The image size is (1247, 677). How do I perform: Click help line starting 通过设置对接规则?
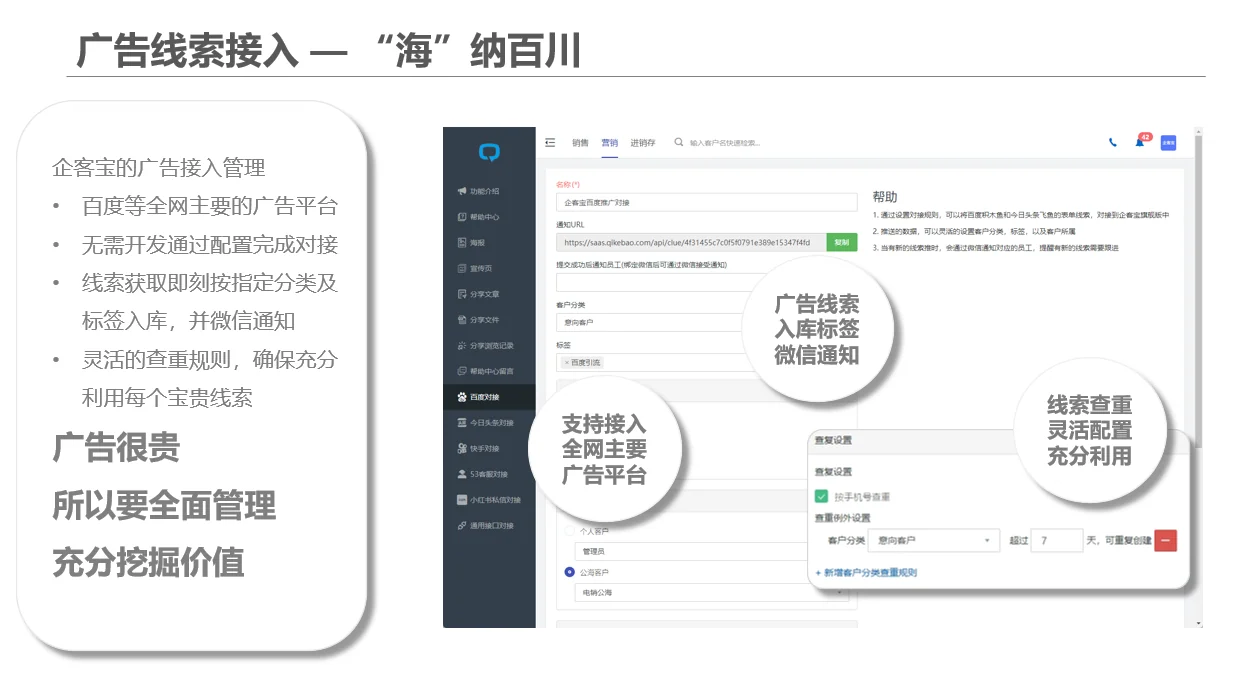(x=1020, y=215)
